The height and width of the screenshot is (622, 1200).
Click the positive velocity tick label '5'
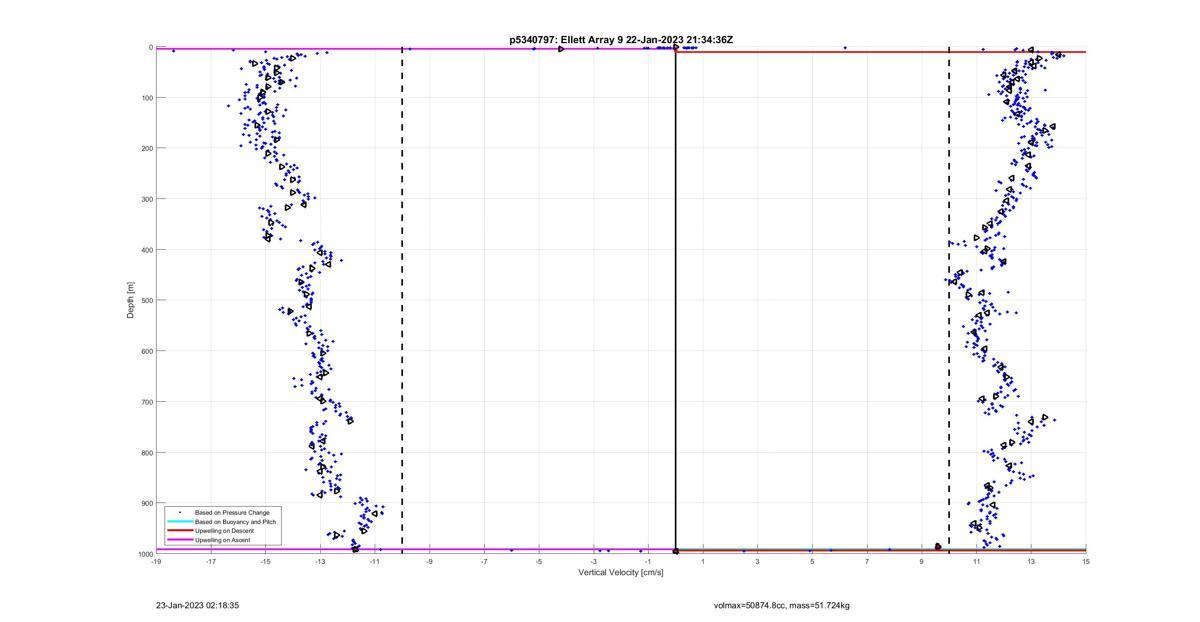(812, 561)
